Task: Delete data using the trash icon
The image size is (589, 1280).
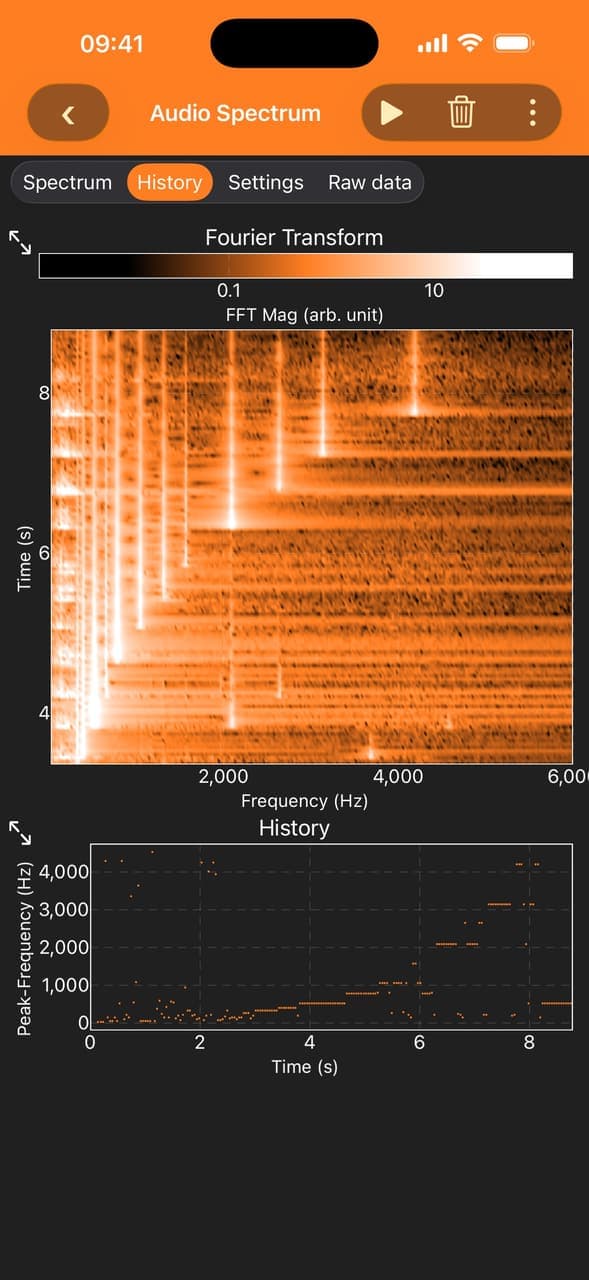Action: click(x=461, y=113)
